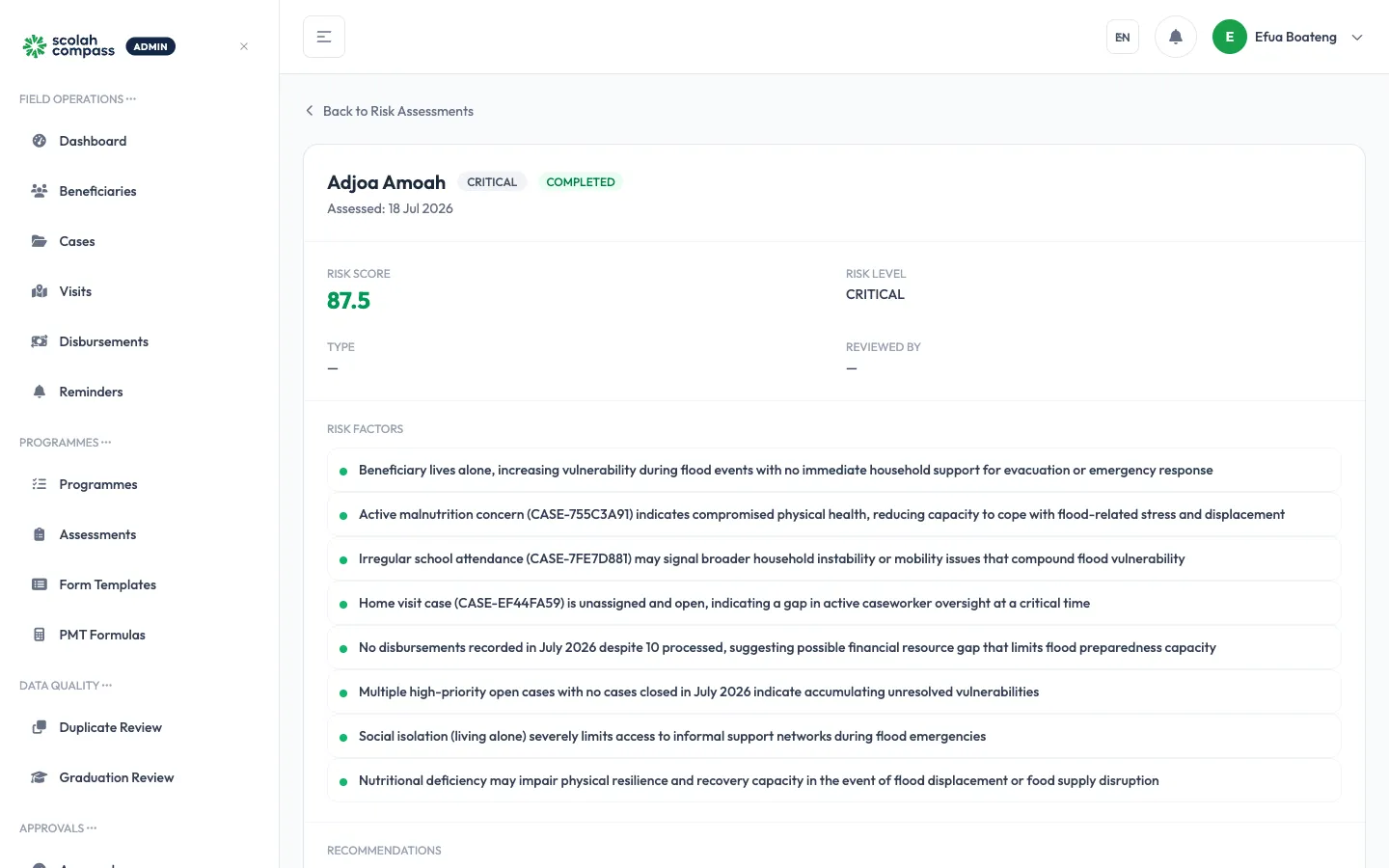Click the Assessments clipboard icon

(x=40, y=534)
